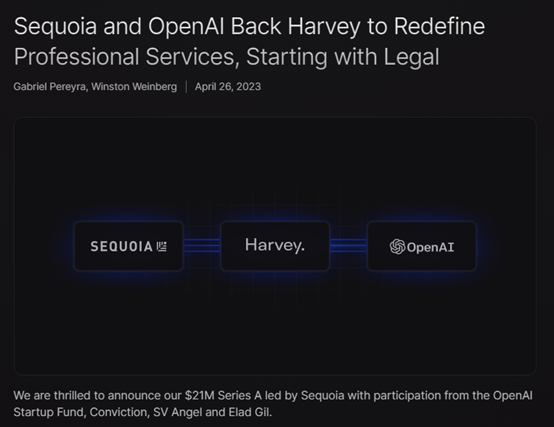Click the headline line 'Sequoia and OpenAI Back Harvey'
The height and width of the screenshot is (427, 554).
pos(187,26)
